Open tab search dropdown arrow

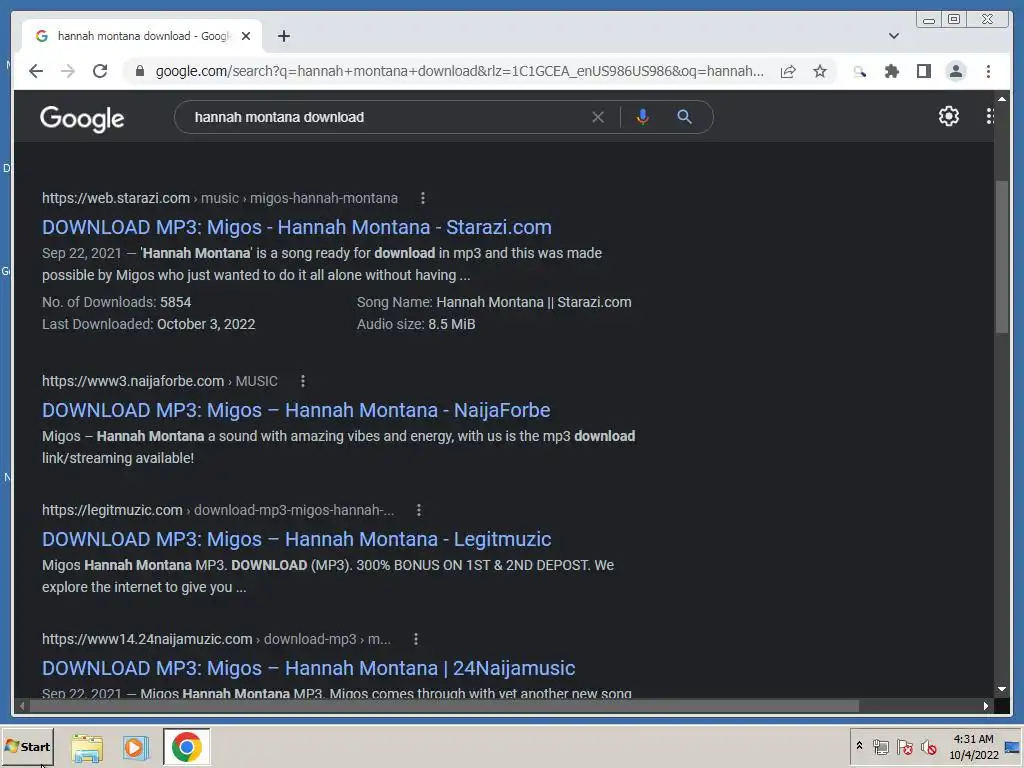click(x=894, y=36)
